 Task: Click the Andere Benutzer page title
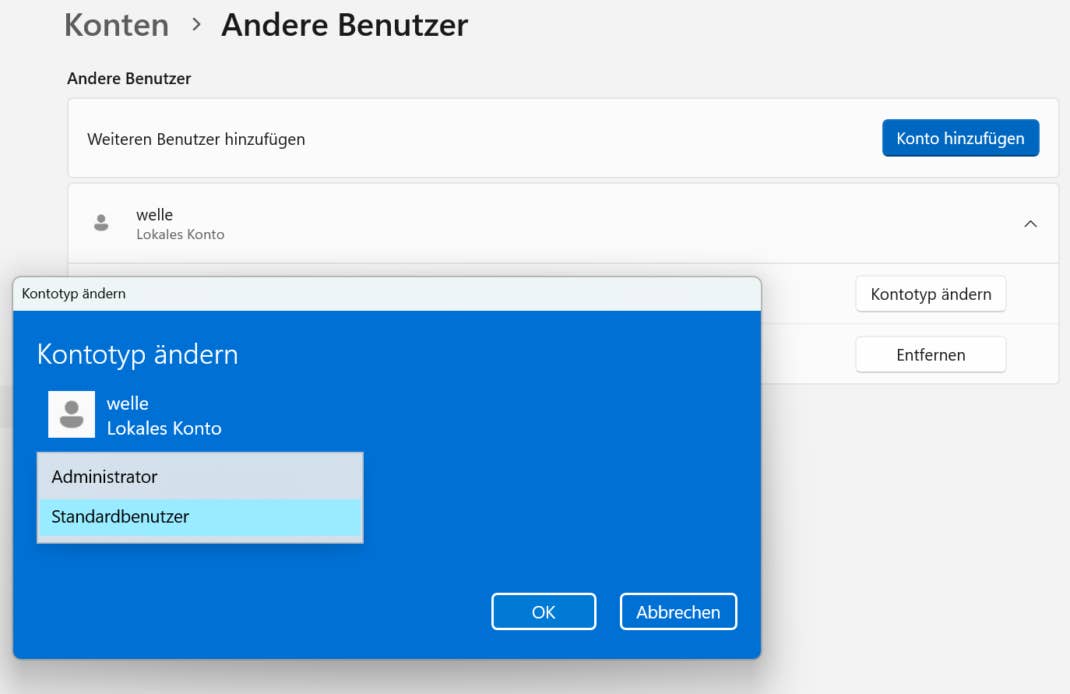344,25
